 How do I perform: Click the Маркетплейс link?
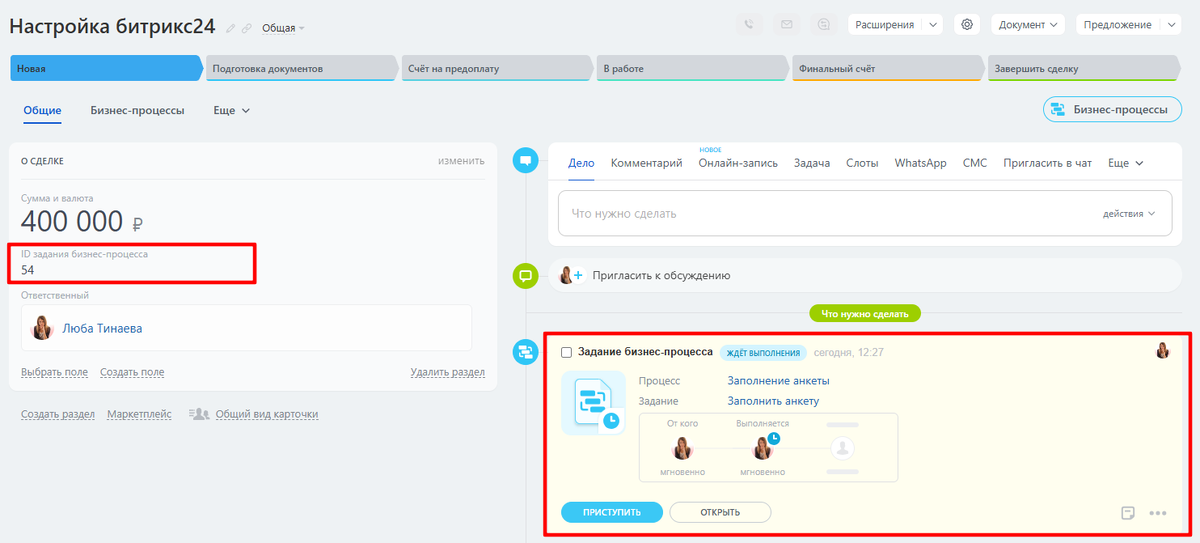[139, 414]
